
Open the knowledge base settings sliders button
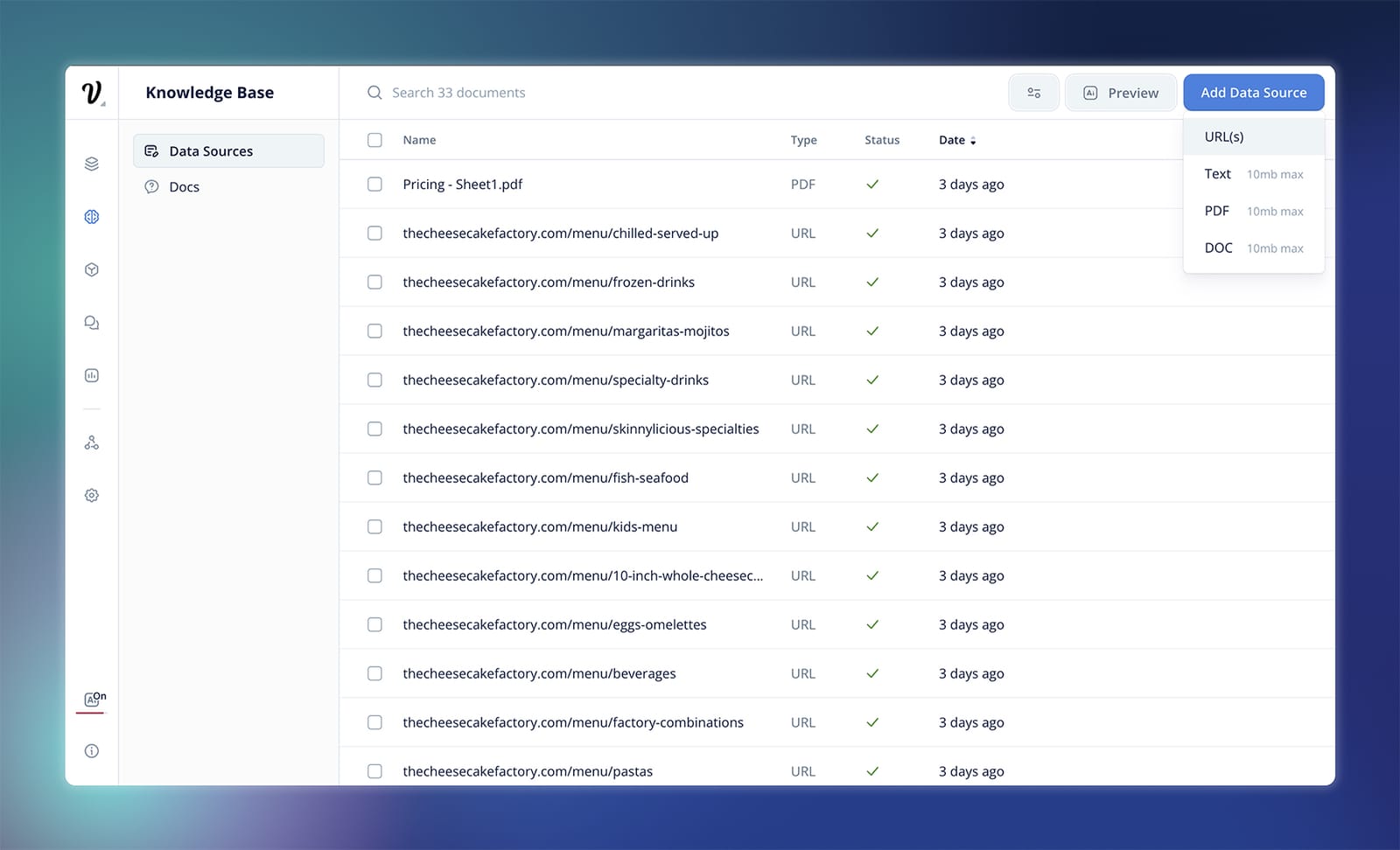click(x=1034, y=93)
